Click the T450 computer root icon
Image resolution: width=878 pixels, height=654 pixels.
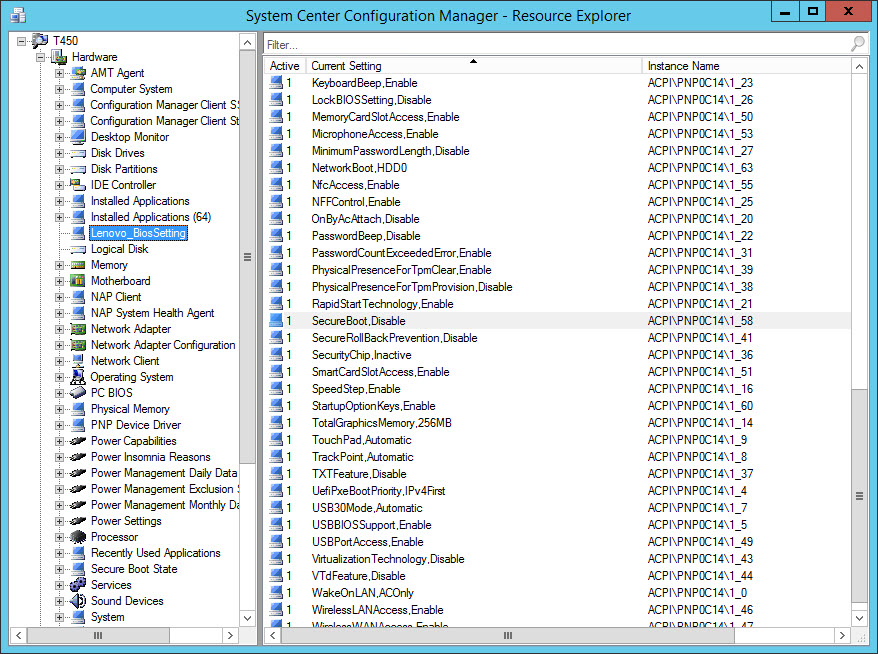40,41
